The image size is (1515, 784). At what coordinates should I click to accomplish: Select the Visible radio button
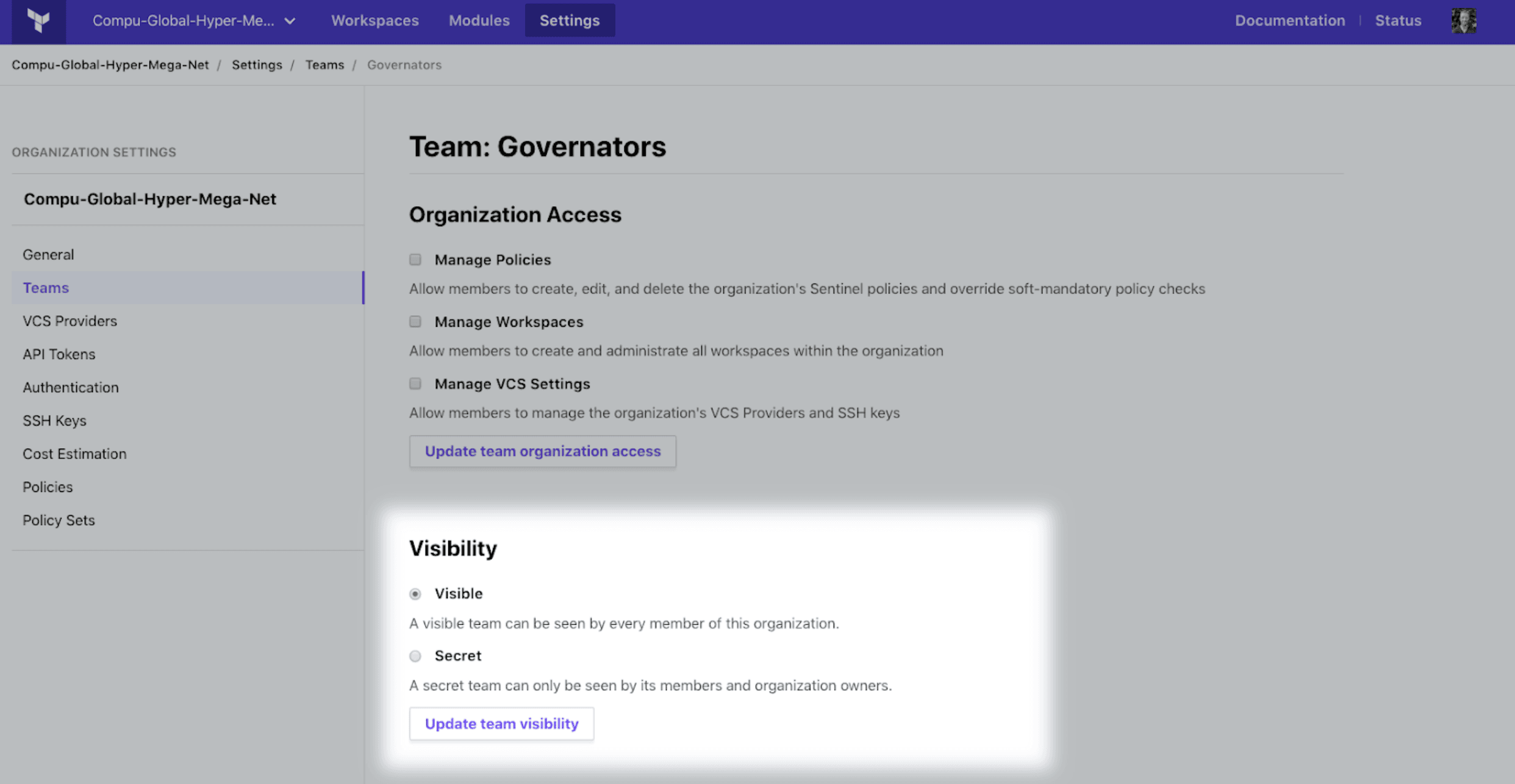coord(415,593)
